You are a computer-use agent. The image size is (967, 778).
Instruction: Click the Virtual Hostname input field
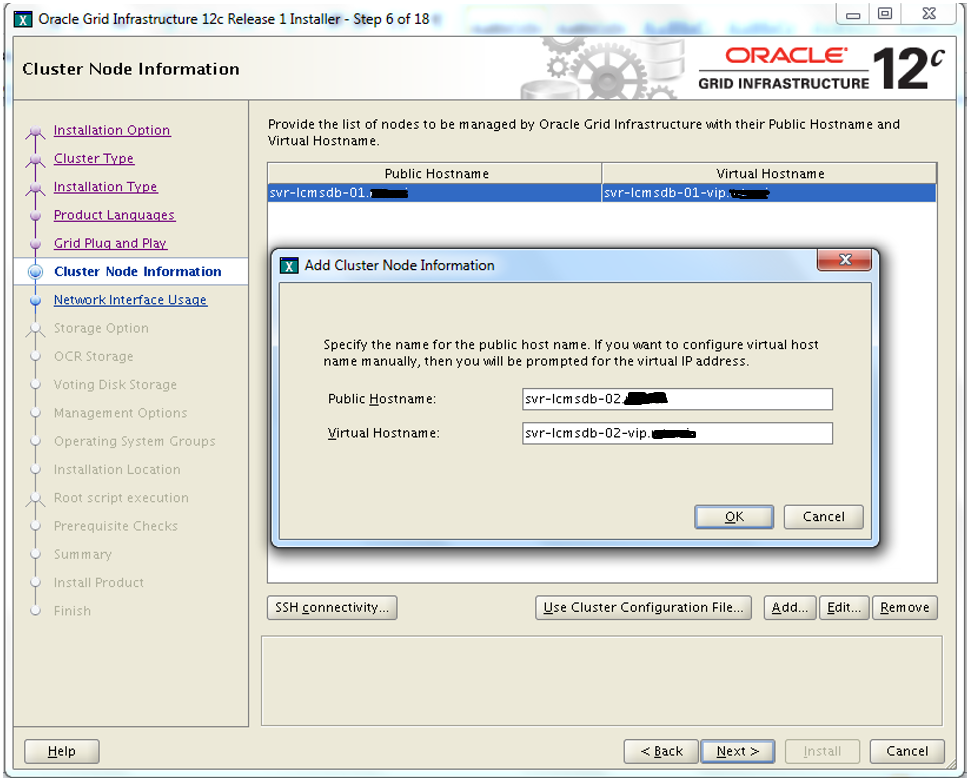pyautogui.click(x=677, y=433)
